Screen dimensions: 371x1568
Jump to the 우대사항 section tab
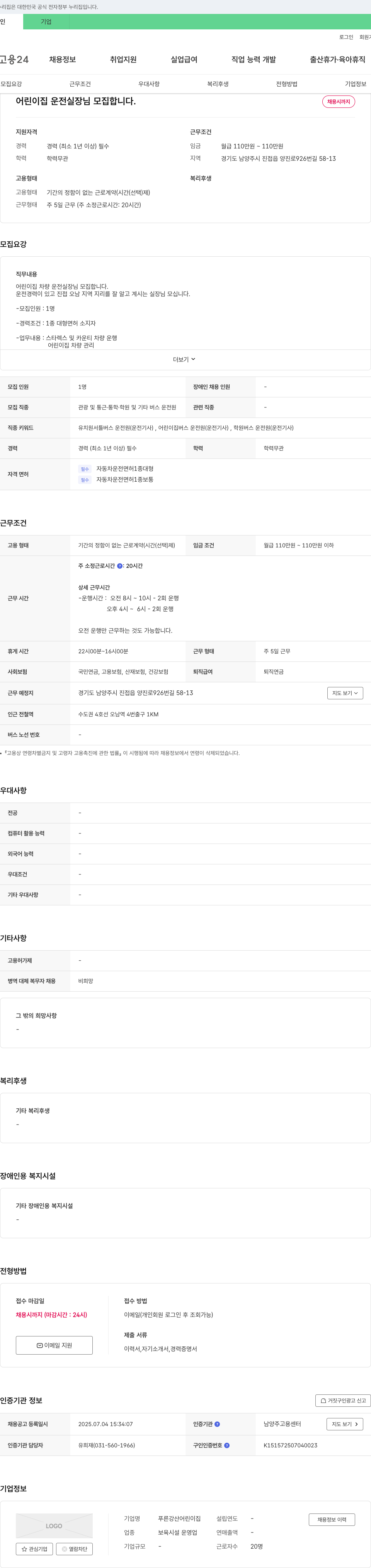pyautogui.click(x=149, y=84)
